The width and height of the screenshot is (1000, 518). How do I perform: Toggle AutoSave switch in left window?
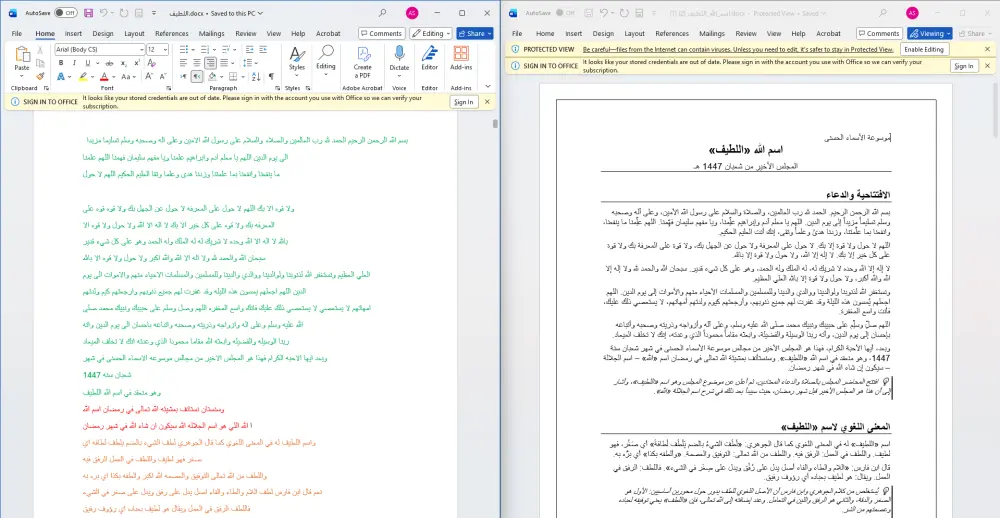(x=66, y=13)
